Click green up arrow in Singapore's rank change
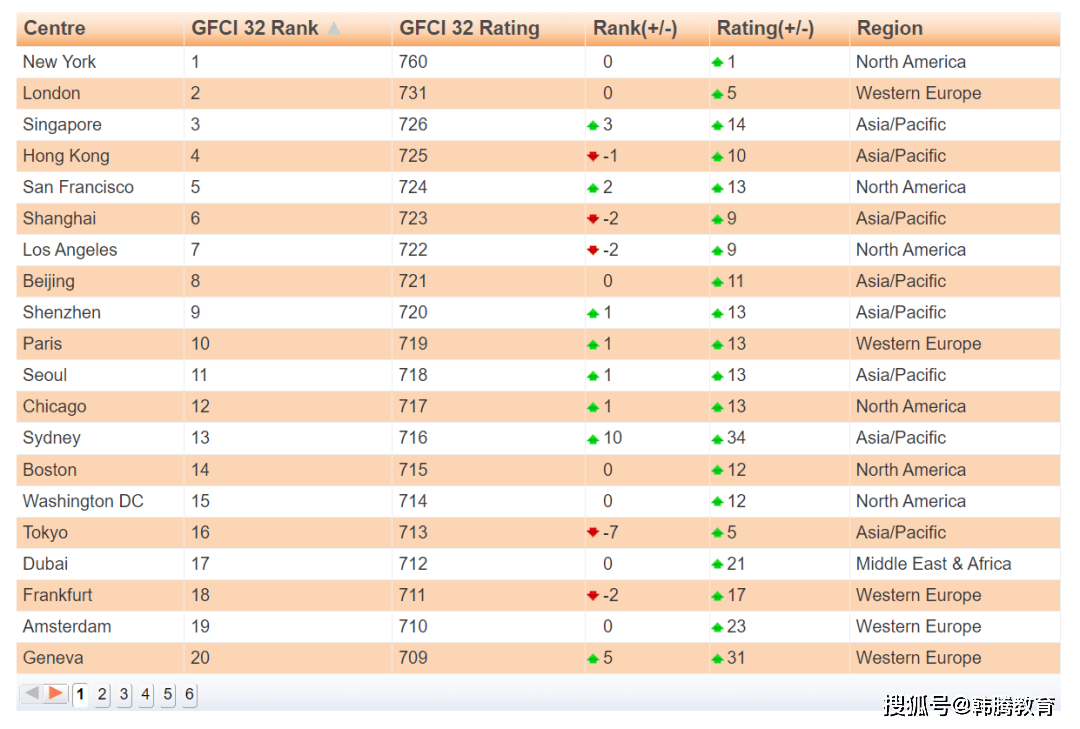 click(593, 125)
